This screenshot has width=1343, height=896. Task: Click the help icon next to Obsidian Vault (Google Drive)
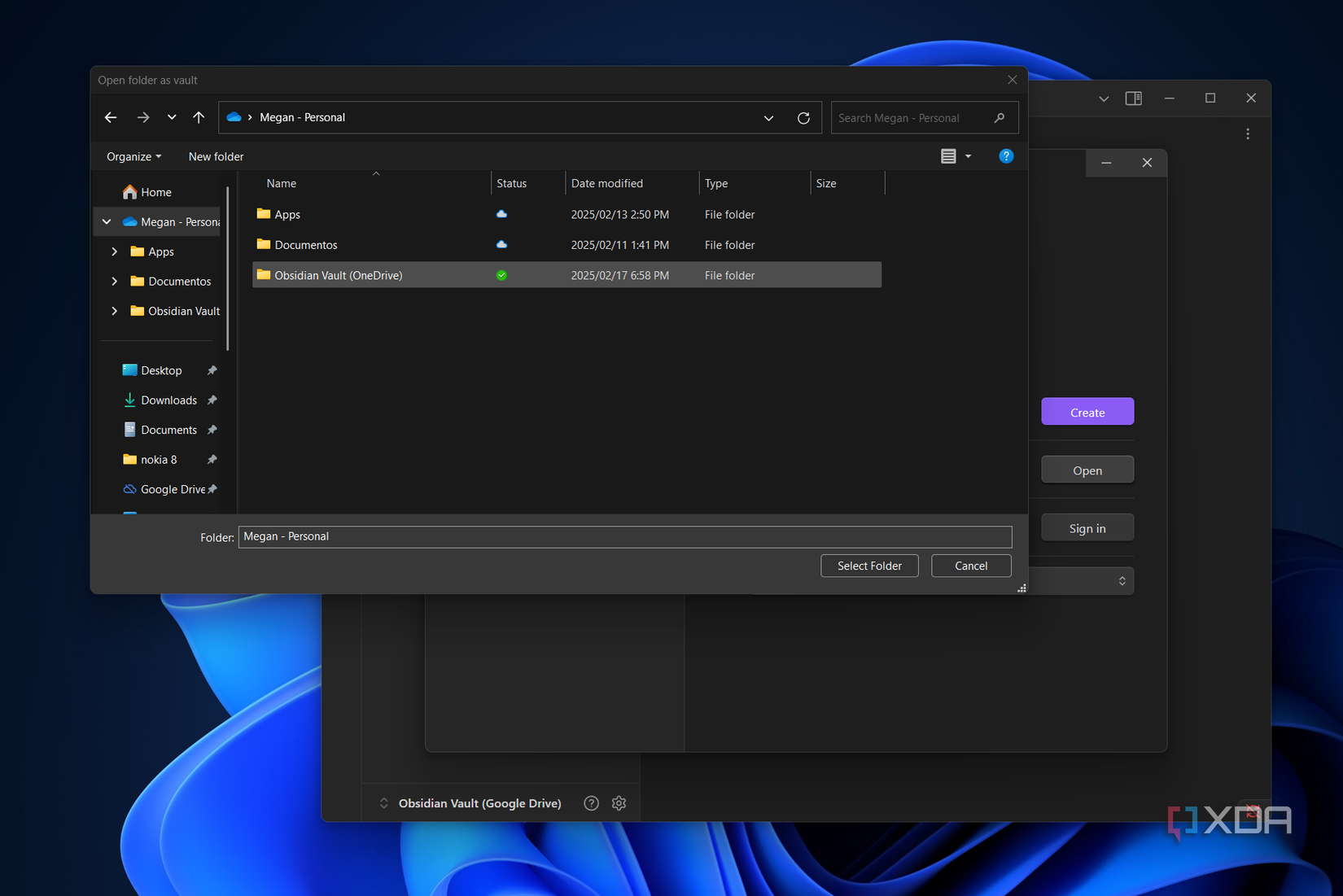pos(591,803)
